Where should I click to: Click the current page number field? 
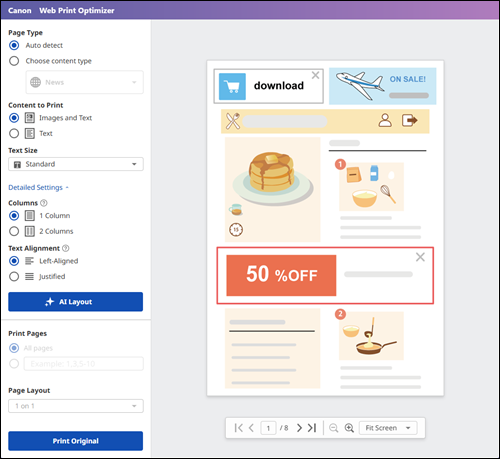tap(268, 428)
